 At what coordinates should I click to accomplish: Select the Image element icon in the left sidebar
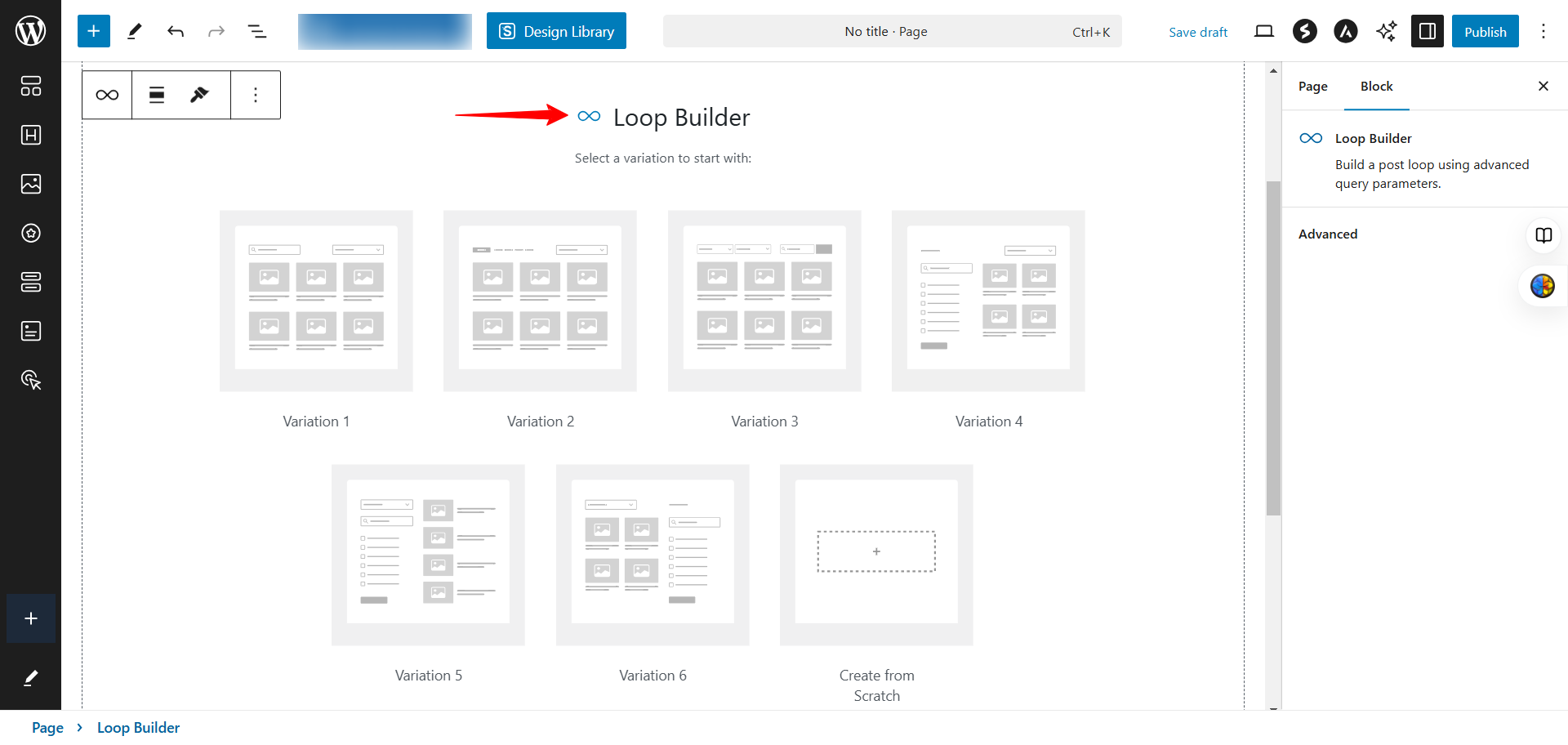31,184
